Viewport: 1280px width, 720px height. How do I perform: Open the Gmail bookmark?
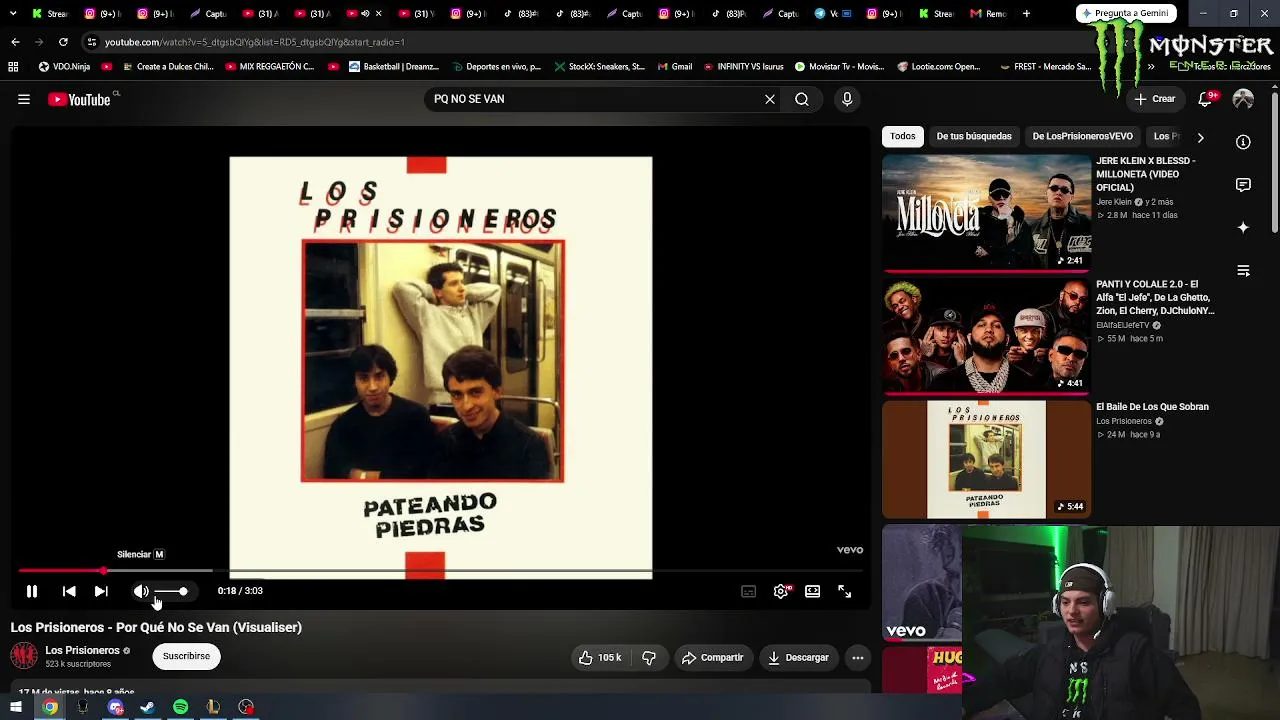point(675,67)
